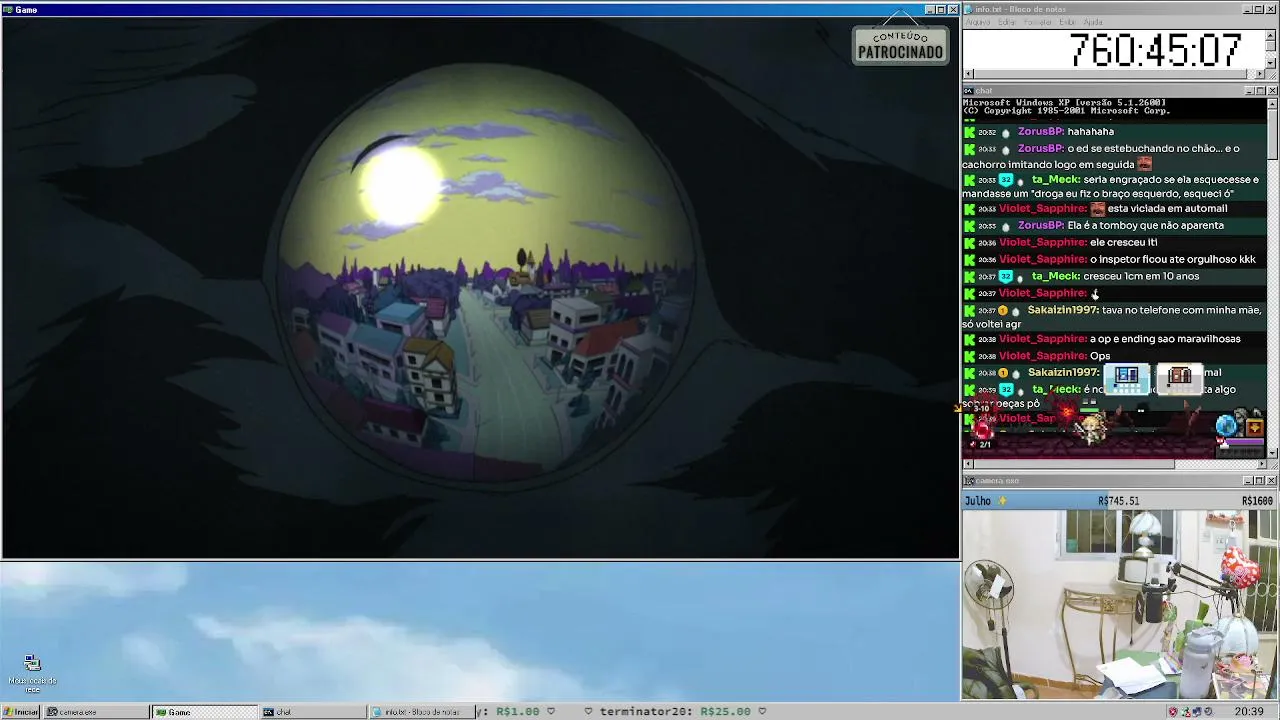Image resolution: width=1280 pixels, height=720 pixels.
Task: Click Violet_Sapphire username beside 'ele cresceu'
Action: click(x=1043, y=243)
